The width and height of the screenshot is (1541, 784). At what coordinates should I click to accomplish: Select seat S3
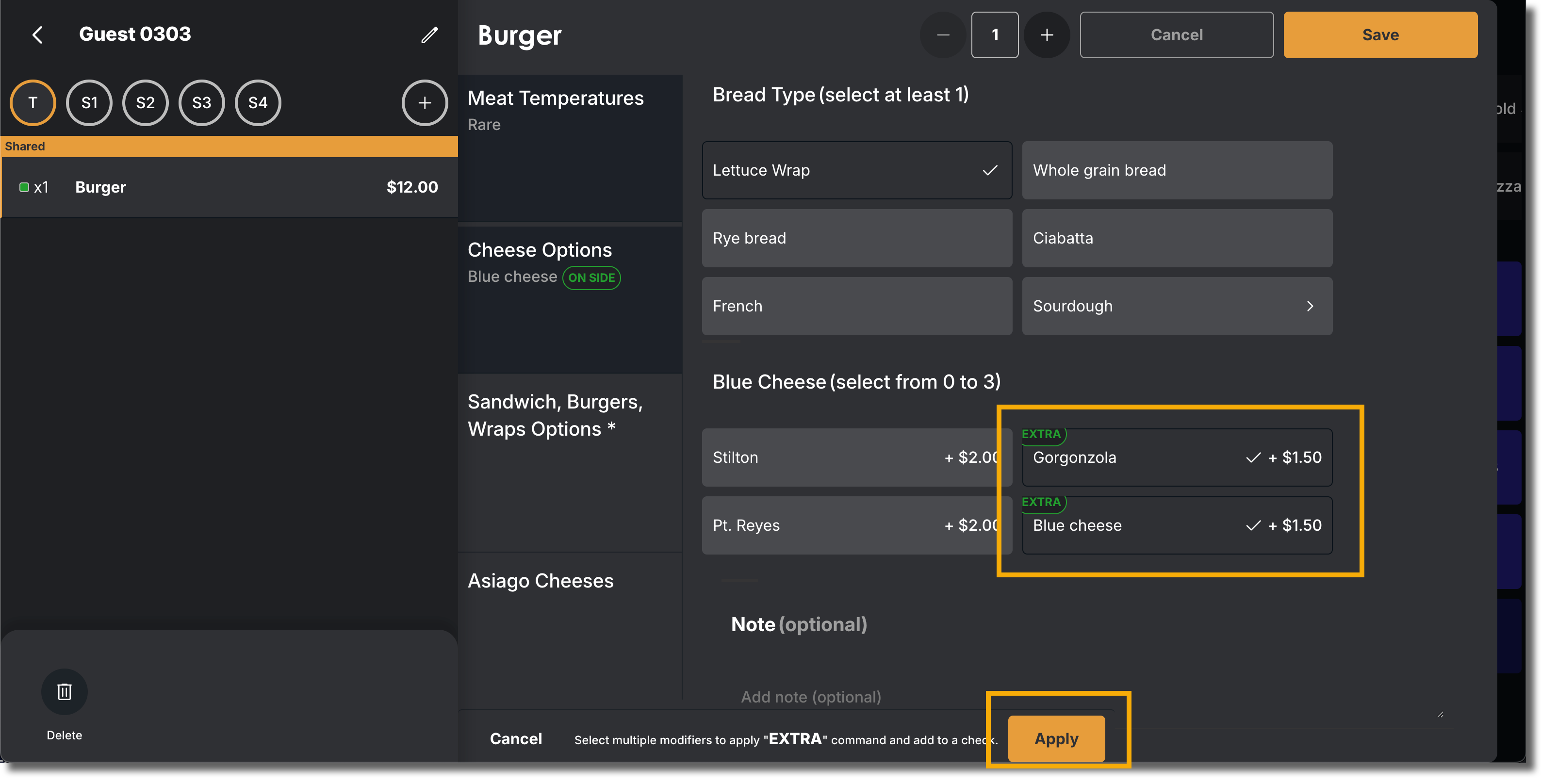click(201, 103)
